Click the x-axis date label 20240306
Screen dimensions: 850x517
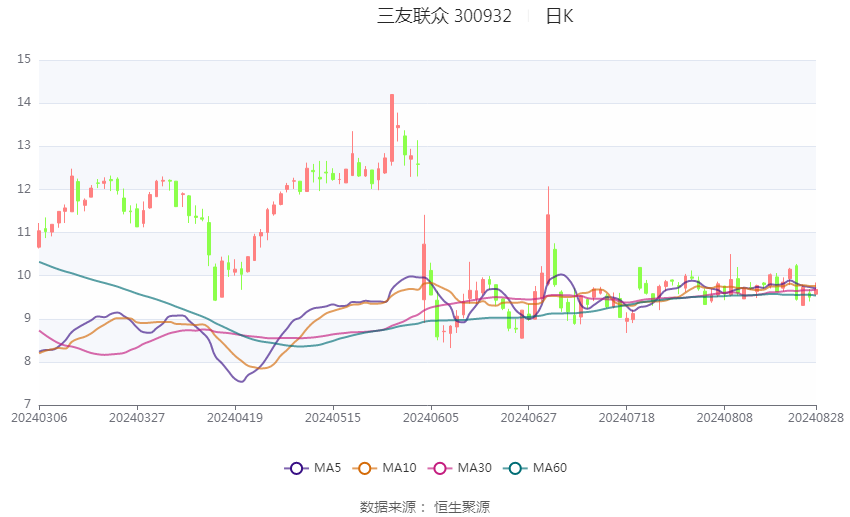click(39, 418)
